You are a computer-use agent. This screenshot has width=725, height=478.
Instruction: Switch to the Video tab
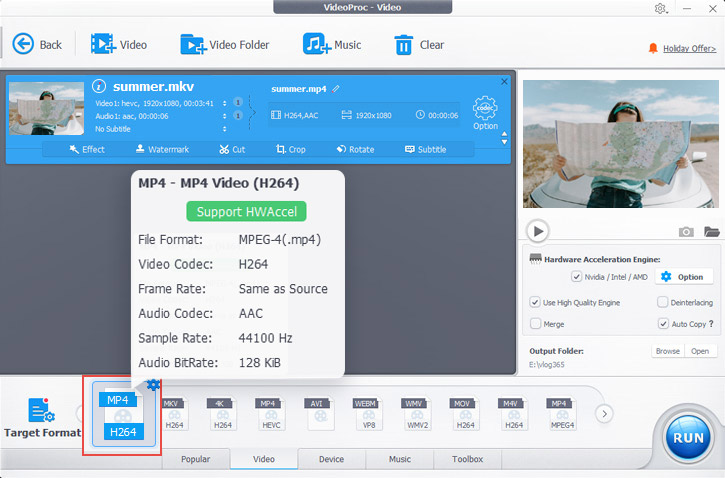264,459
